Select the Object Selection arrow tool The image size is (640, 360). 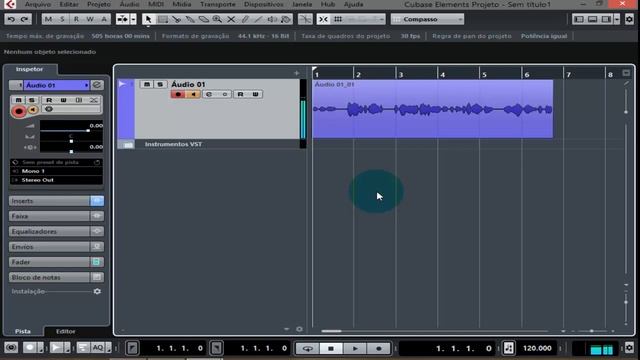[x=148, y=19]
